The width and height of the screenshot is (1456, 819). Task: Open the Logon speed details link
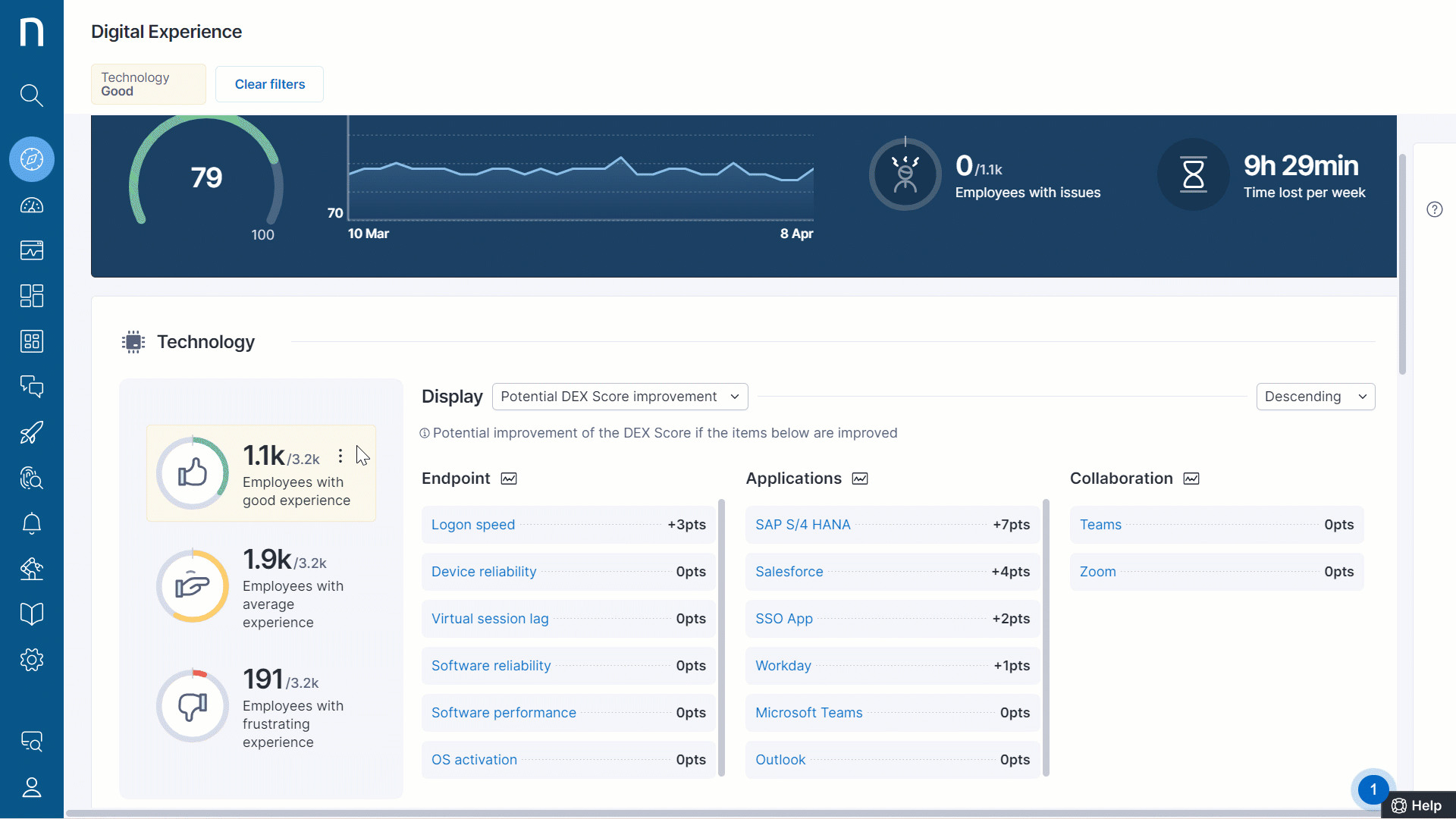click(472, 524)
